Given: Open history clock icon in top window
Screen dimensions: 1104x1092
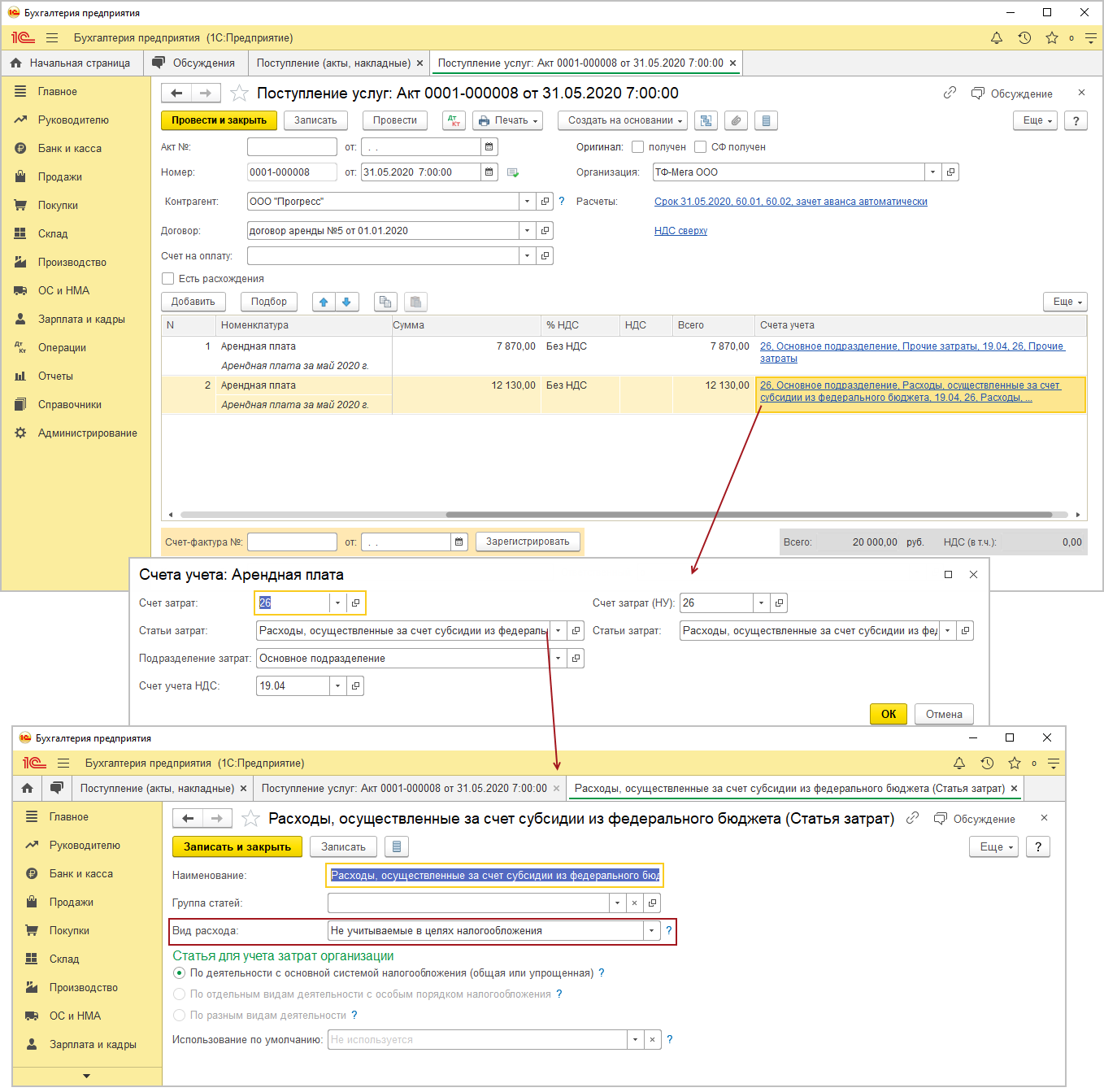Looking at the screenshot, I should pos(1024,38).
